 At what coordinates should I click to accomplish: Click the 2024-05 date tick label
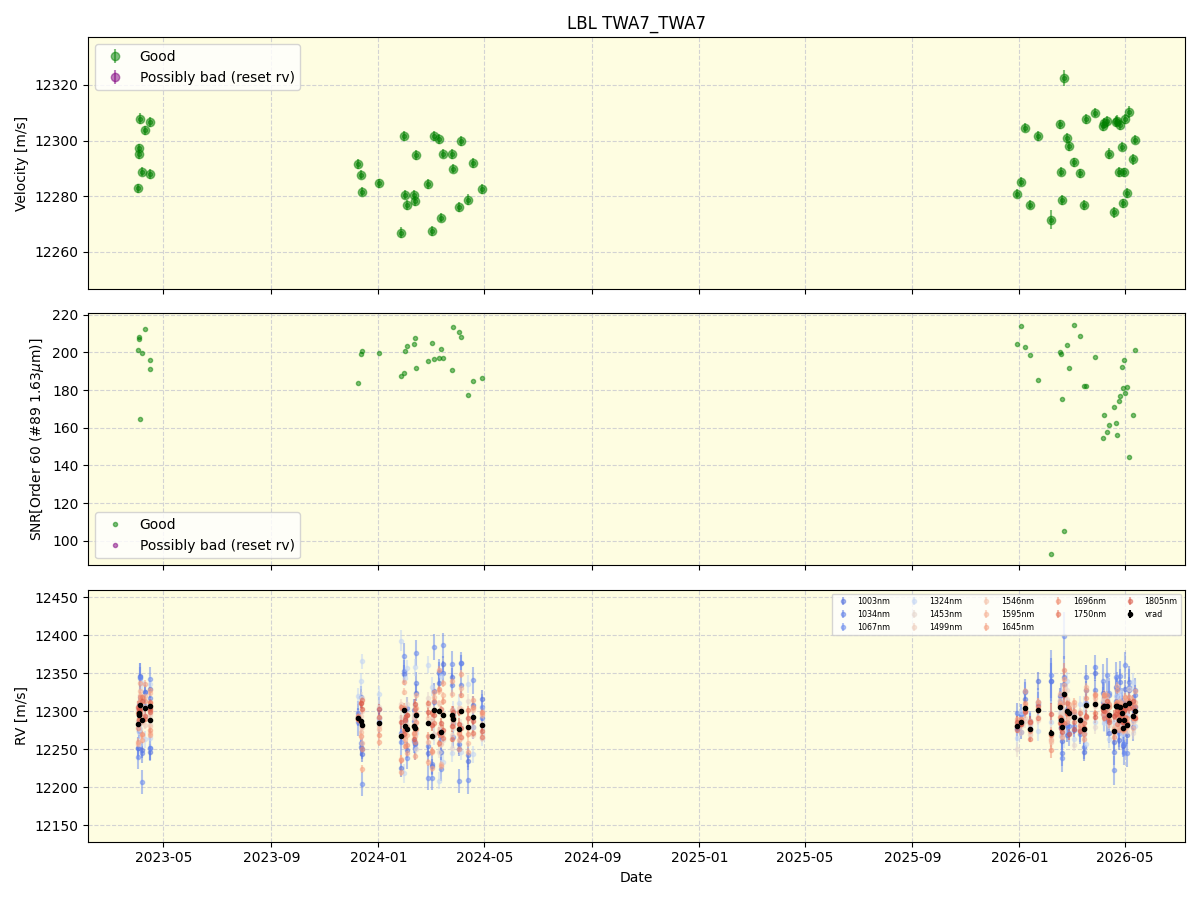pyautogui.click(x=484, y=857)
